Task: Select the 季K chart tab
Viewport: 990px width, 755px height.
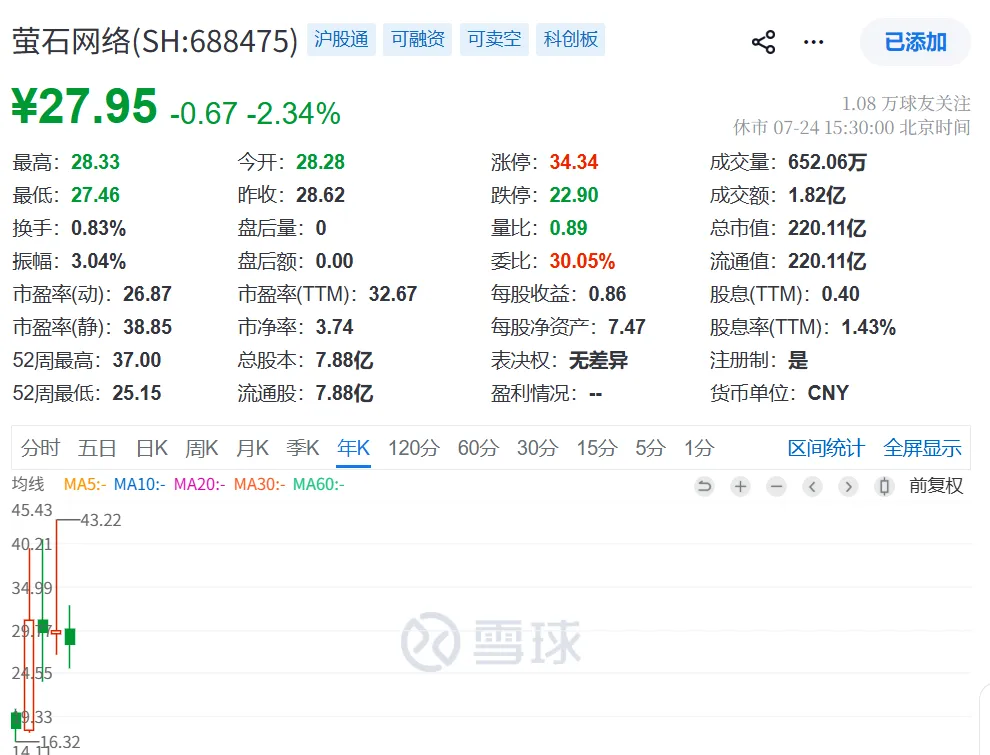Action: pyautogui.click(x=302, y=448)
